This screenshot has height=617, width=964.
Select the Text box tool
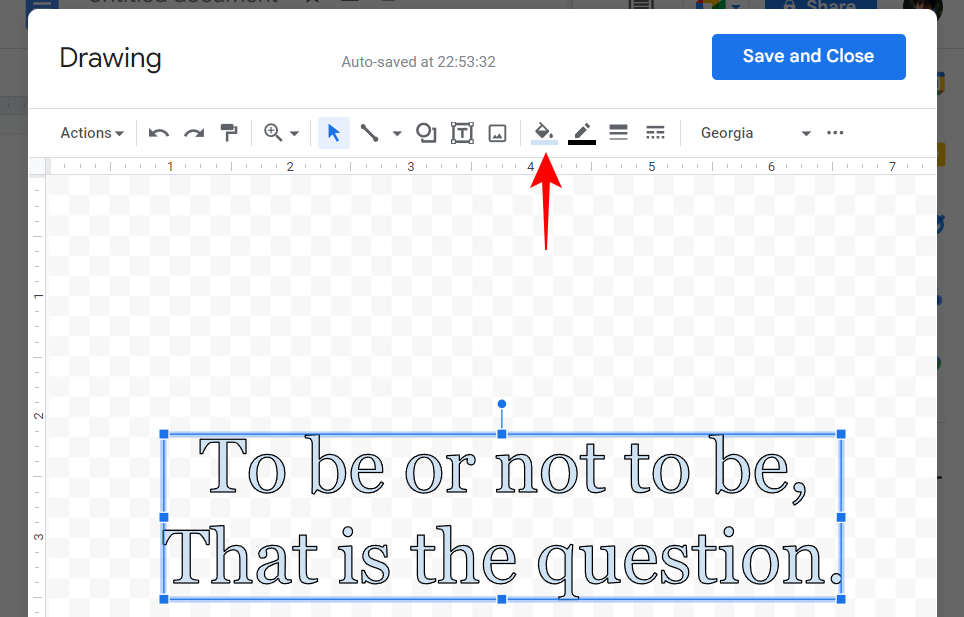(x=462, y=133)
